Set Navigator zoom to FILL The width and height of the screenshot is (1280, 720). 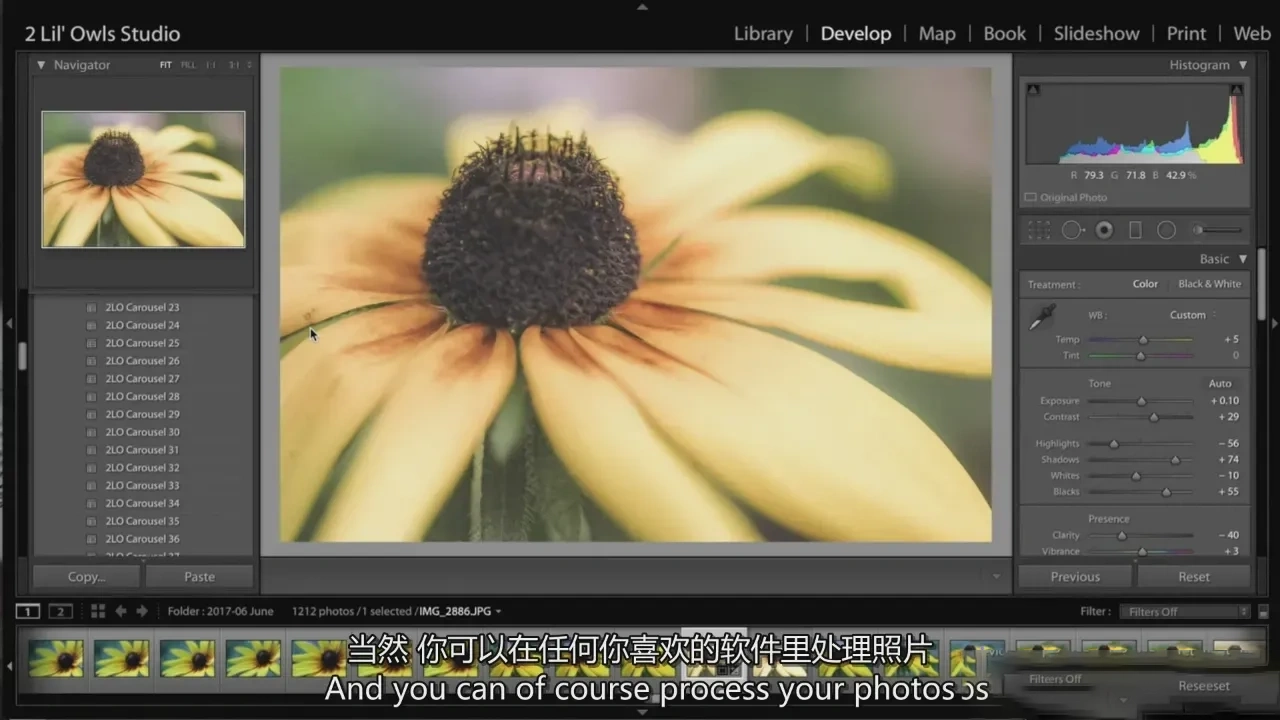(188, 65)
